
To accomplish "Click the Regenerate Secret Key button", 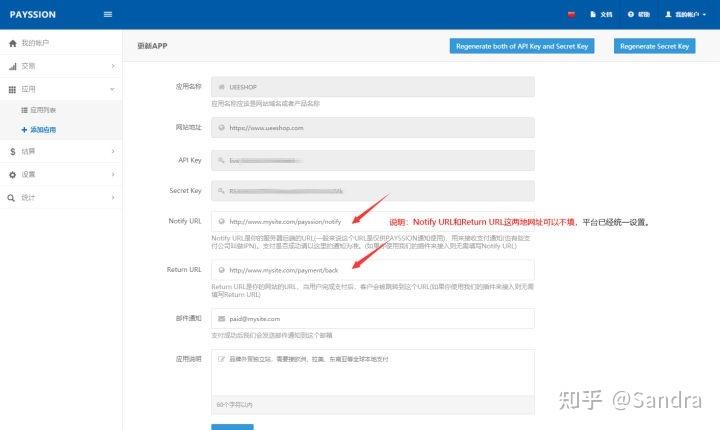I will coord(654,46).
